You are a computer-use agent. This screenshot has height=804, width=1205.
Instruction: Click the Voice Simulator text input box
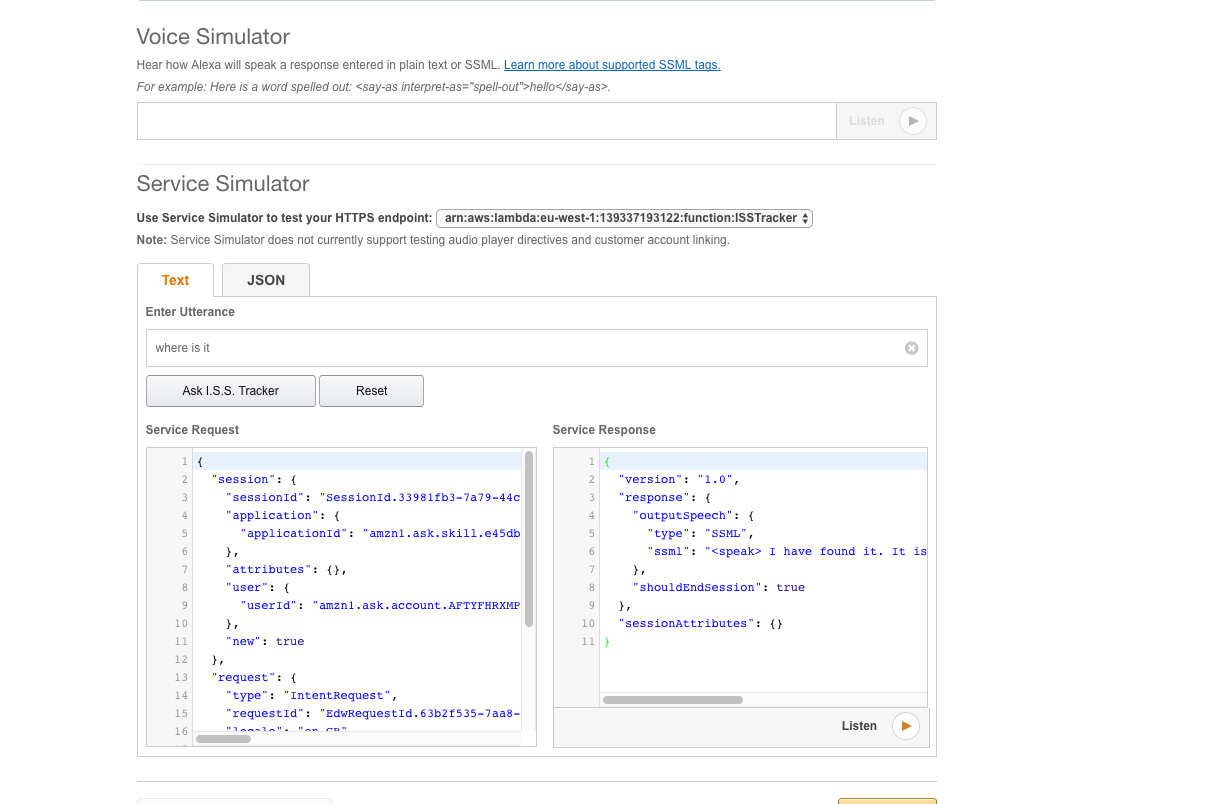[486, 121]
